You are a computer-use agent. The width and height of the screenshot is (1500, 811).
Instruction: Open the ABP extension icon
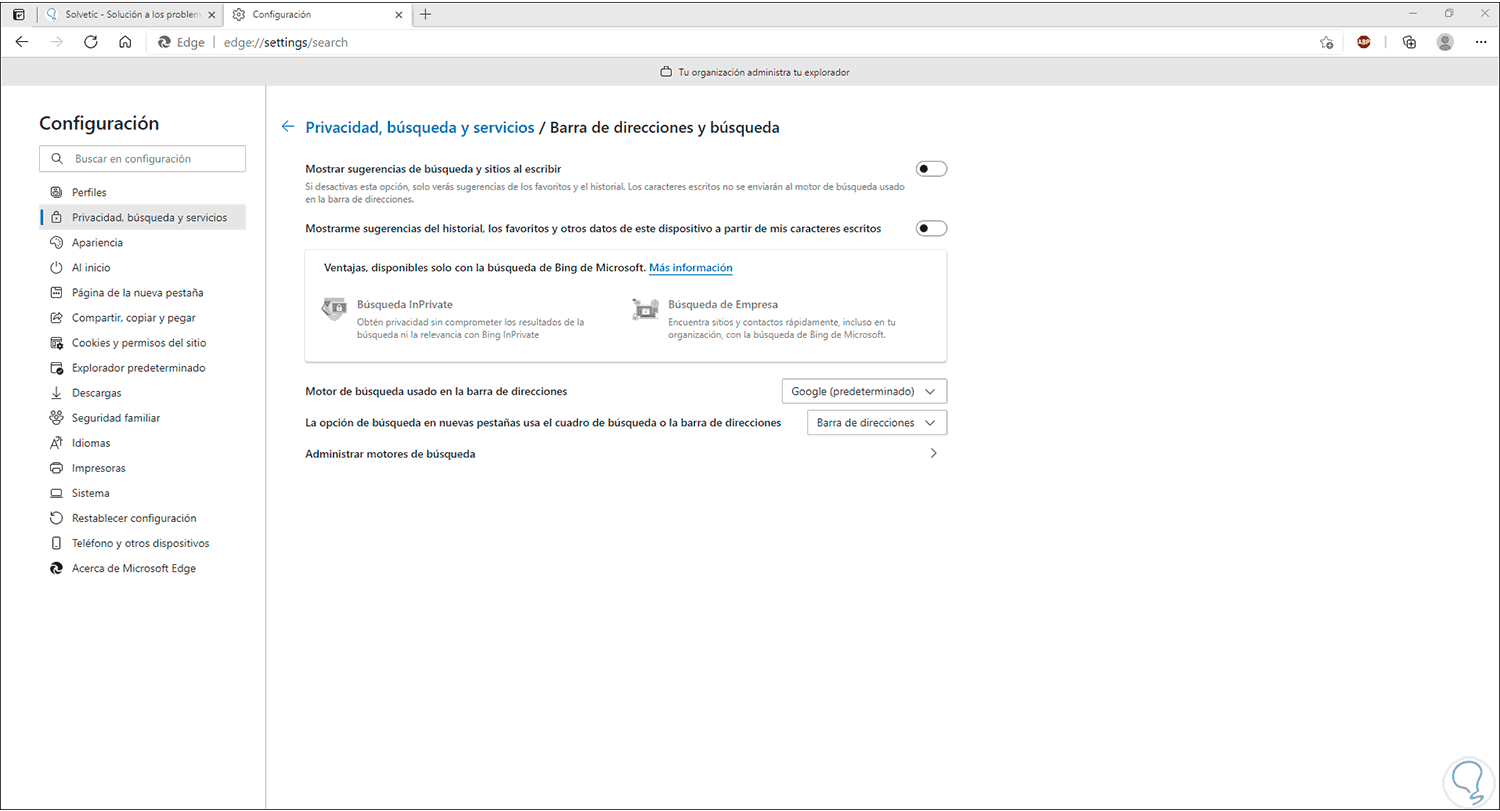point(1364,42)
